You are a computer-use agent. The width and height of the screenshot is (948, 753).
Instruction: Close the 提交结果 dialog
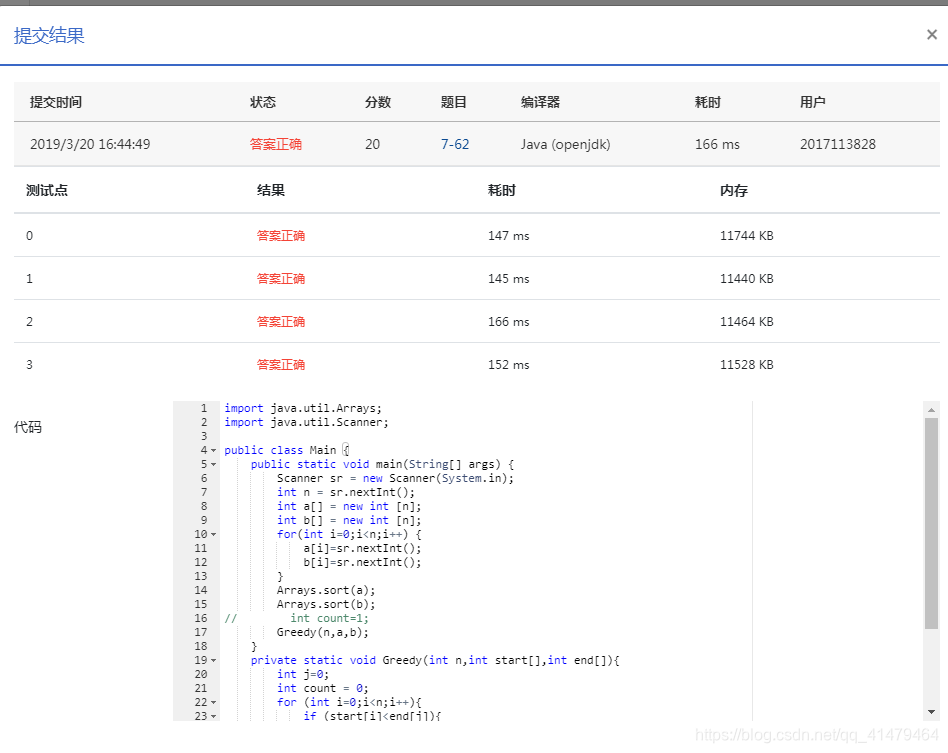click(932, 35)
